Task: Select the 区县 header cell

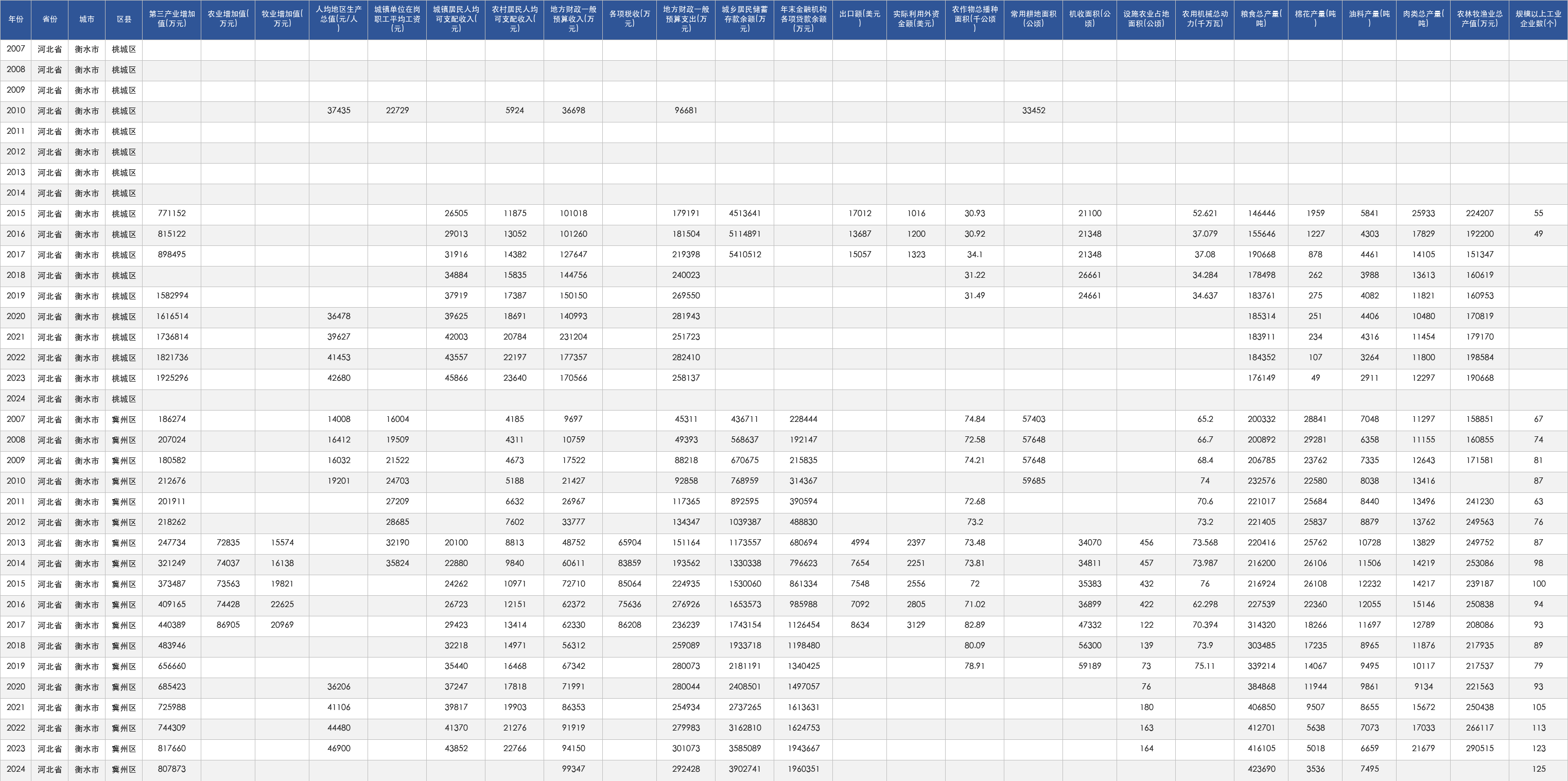Action: [x=124, y=20]
